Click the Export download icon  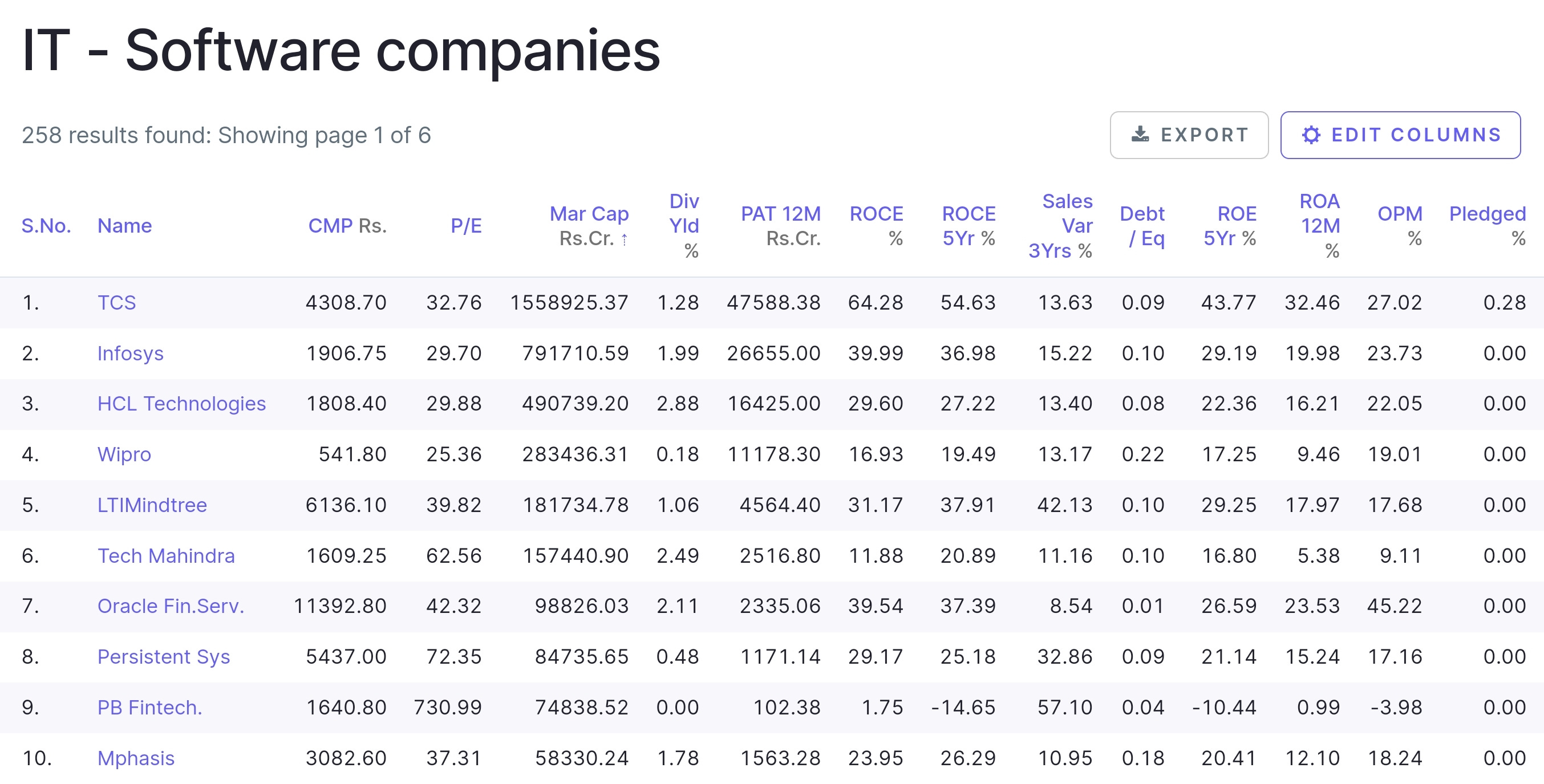pyautogui.click(x=1140, y=134)
